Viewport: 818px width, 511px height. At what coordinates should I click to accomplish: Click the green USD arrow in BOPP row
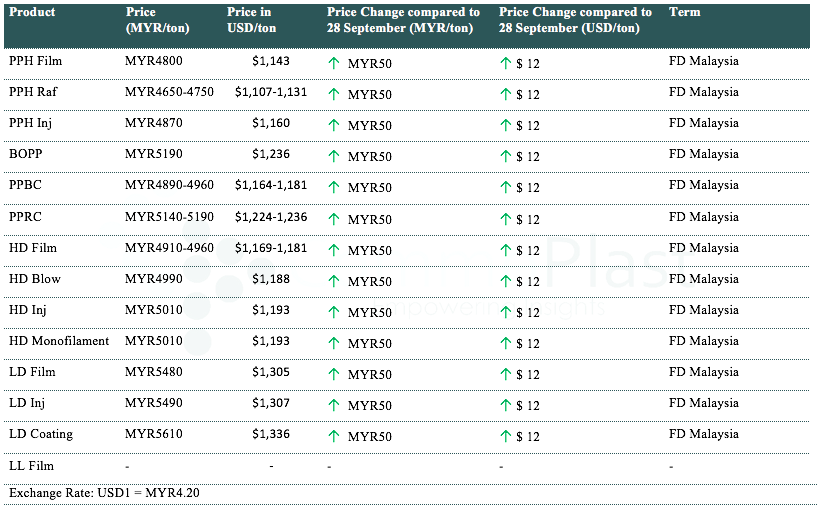click(x=506, y=156)
